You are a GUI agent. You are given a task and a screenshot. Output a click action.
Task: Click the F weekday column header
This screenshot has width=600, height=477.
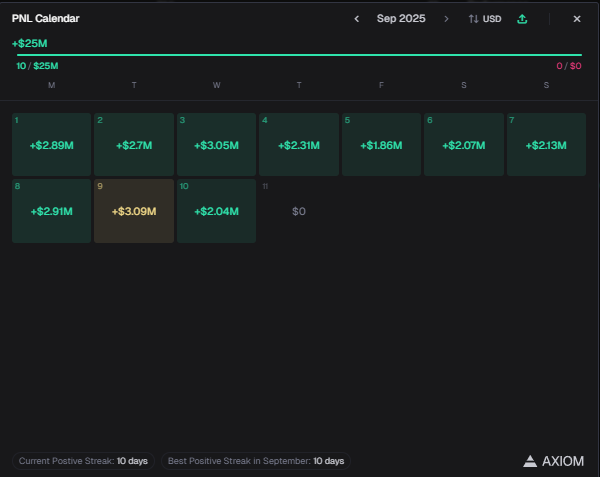point(381,85)
